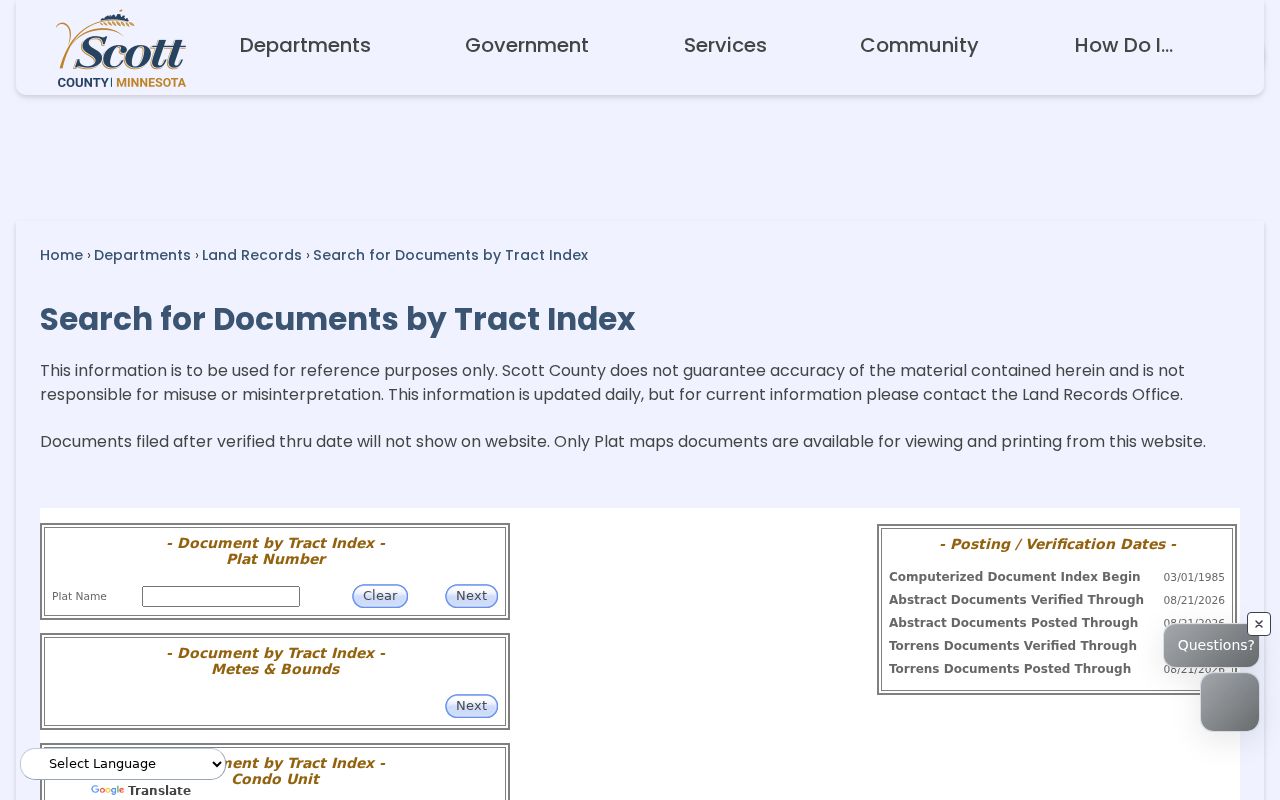Click Next in Metes & Bounds section
This screenshot has width=1280, height=800.
(471, 706)
